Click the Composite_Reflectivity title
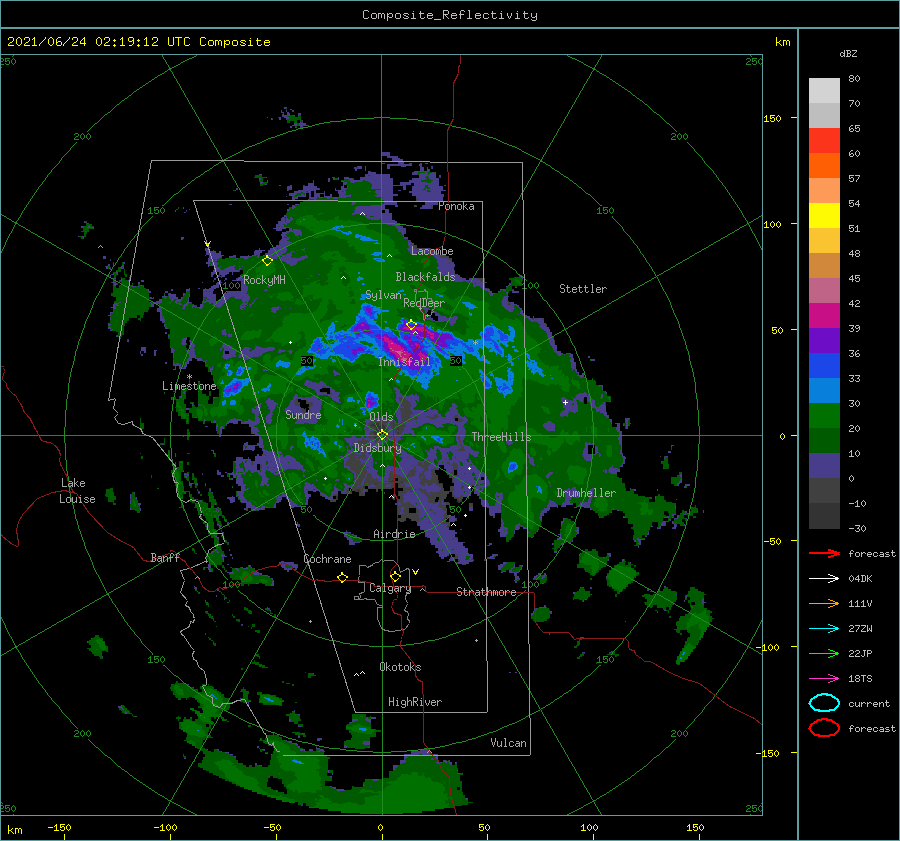The height and width of the screenshot is (841, 900). click(449, 15)
